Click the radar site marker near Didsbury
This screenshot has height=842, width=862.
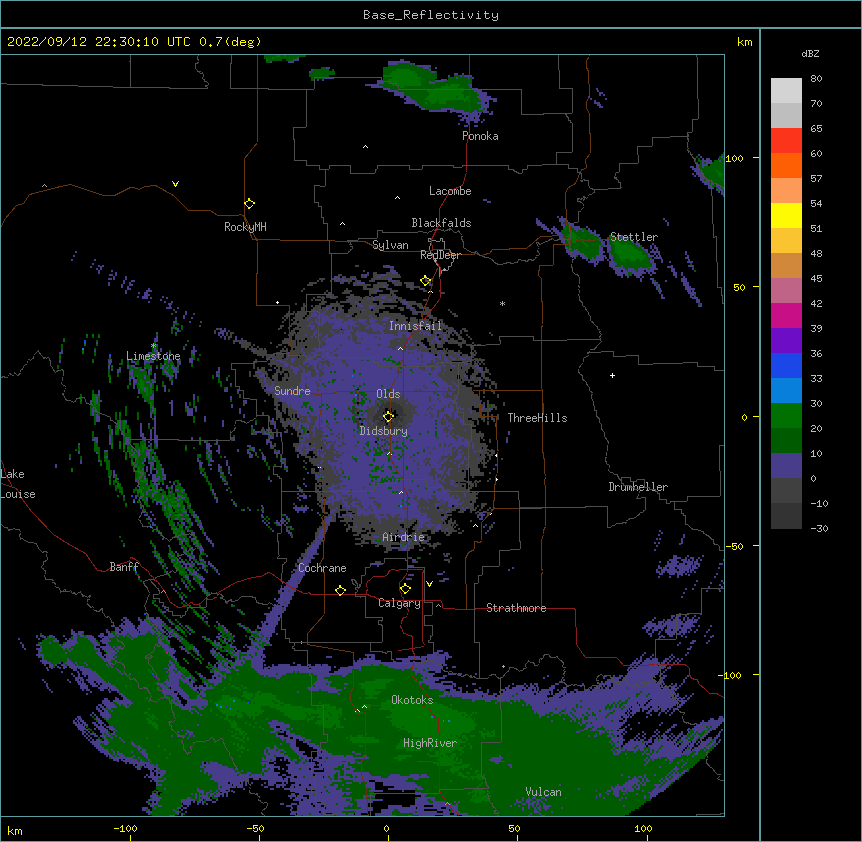click(388, 416)
